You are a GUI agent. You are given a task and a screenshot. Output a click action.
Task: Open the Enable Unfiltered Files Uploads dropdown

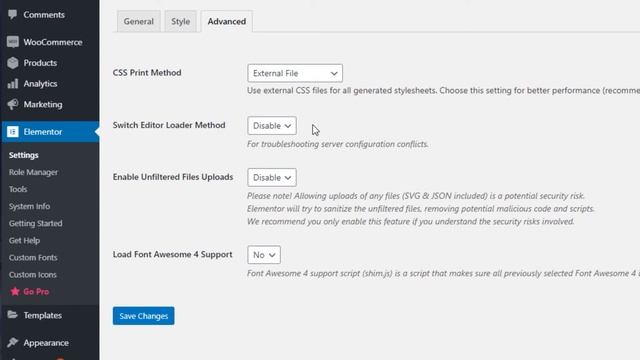(272, 178)
